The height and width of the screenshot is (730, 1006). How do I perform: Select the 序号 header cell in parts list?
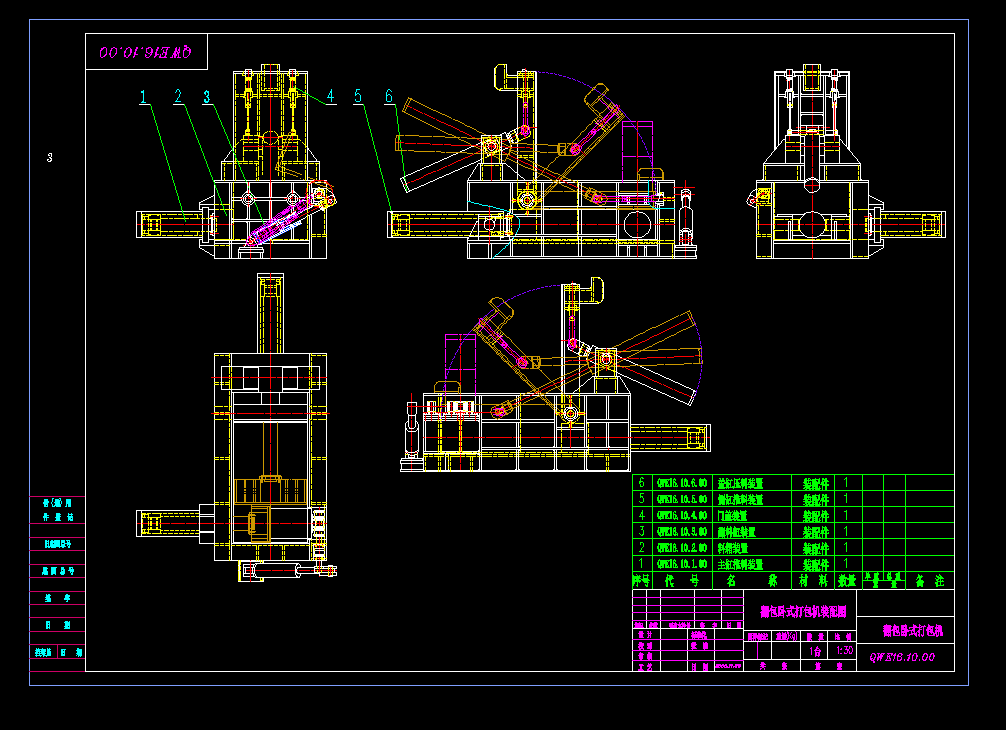click(x=641, y=580)
